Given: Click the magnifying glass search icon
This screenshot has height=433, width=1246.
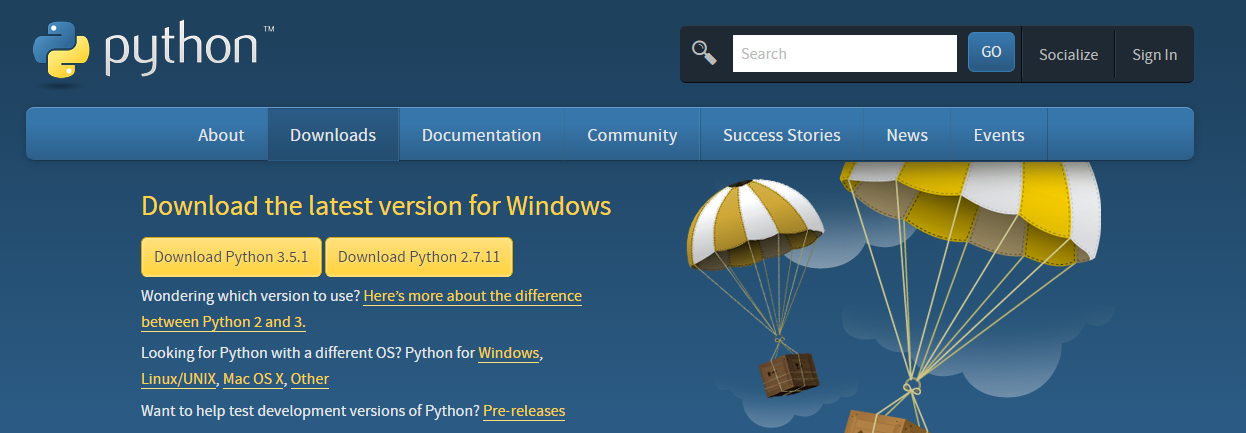Looking at the screenshot, I should pyautogui.click(x=704, y=53).
